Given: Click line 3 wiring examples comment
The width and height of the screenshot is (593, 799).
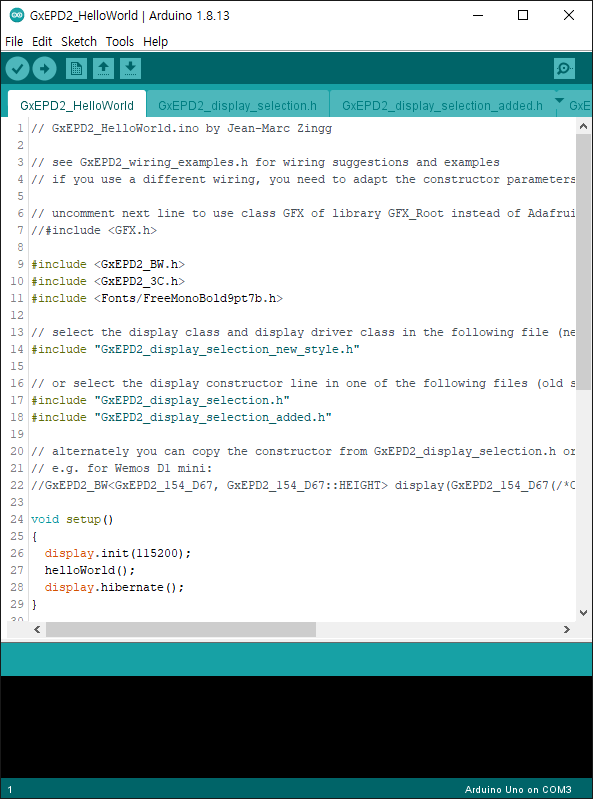Looking at the screenshot, I should (x=265, y=162).
